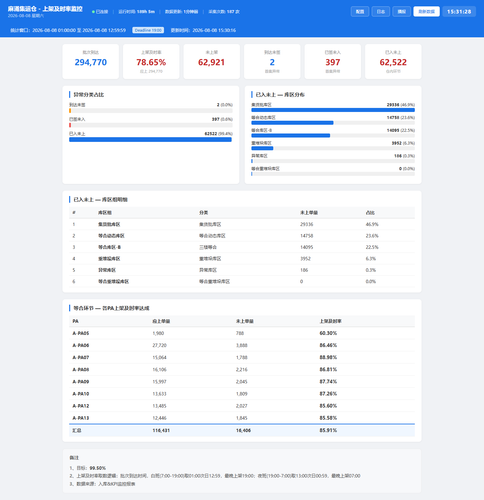Click the 2,216 cell in A-PA08 row
Image resolution: width=484 pixels, height=500 pixels.
(x=242, y=370)
